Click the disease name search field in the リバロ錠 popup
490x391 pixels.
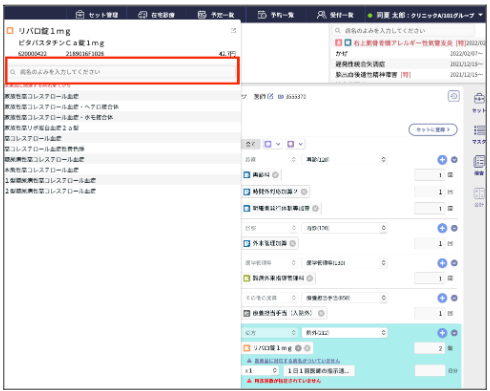[122, 72]
